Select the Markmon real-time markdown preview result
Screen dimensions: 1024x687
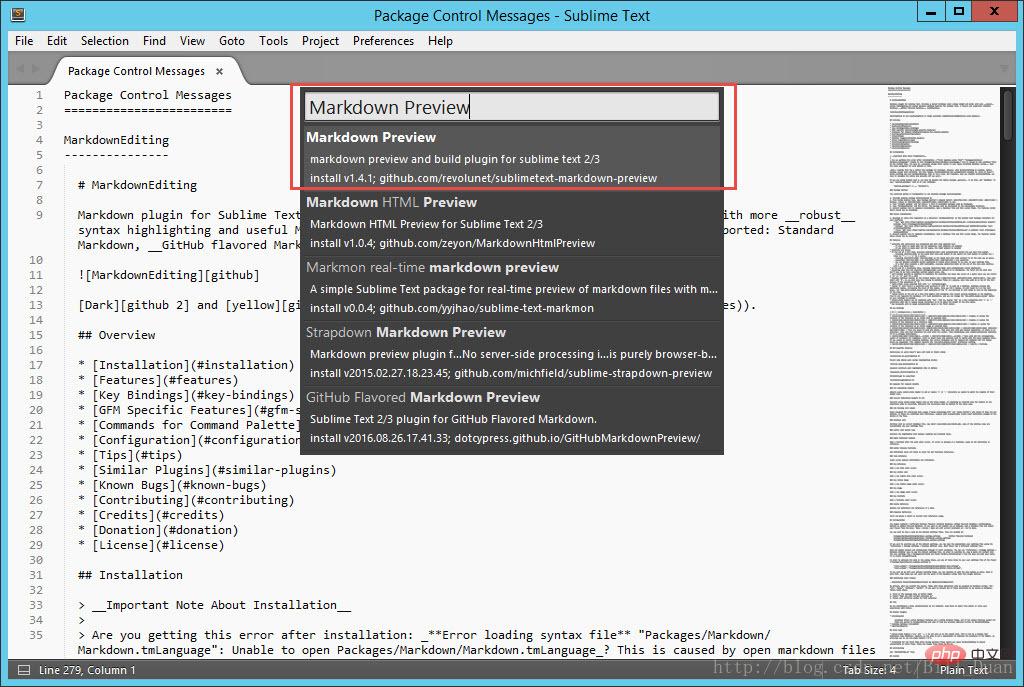point(512,287)
